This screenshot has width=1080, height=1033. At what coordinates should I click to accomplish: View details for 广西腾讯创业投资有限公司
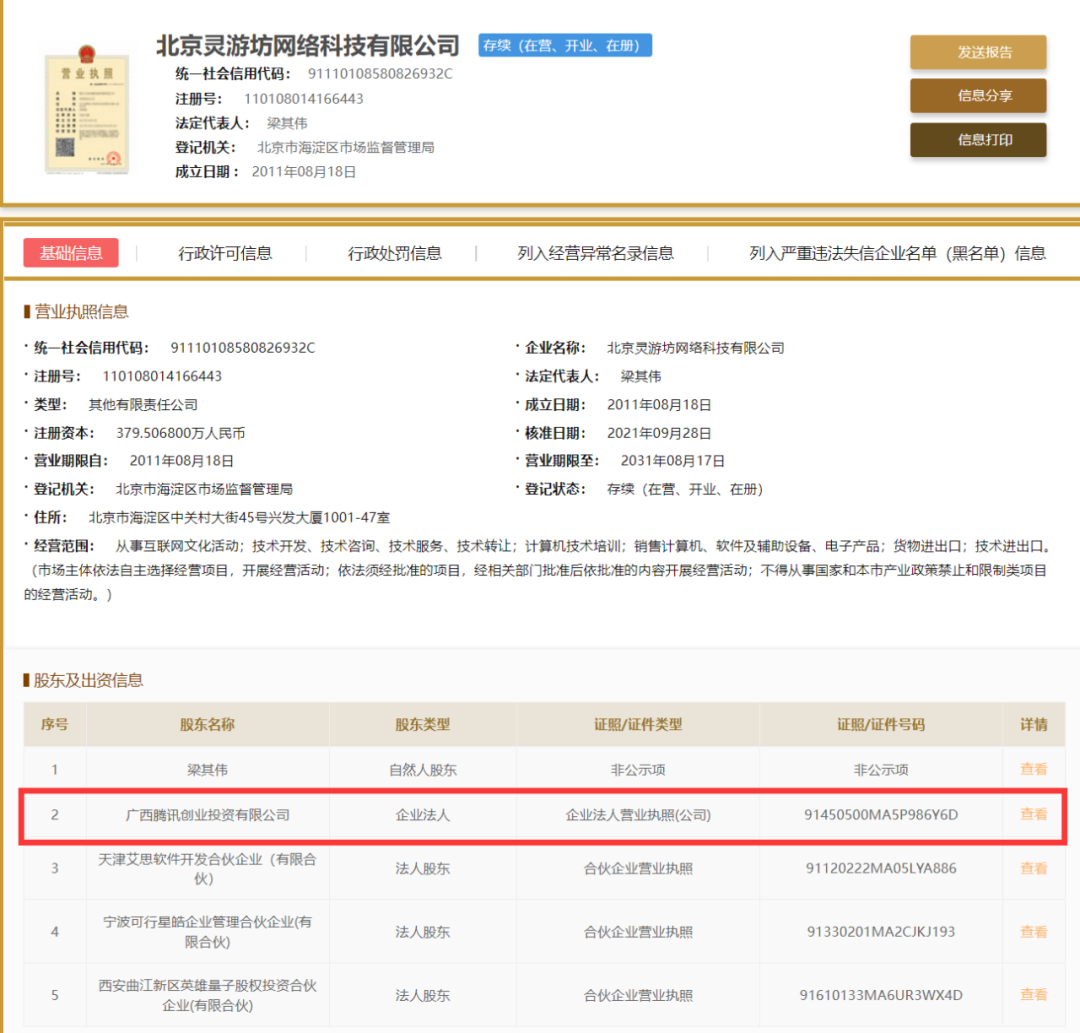click(x=1033, y=815)
